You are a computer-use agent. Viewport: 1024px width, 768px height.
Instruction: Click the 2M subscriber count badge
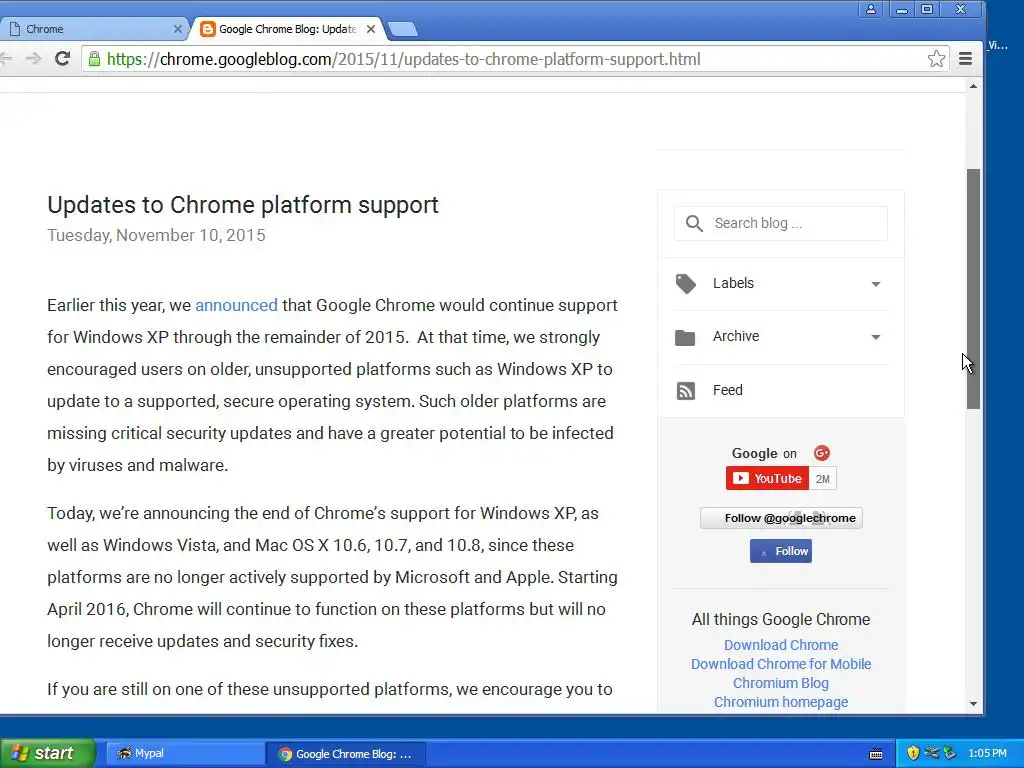coord(822,479)
